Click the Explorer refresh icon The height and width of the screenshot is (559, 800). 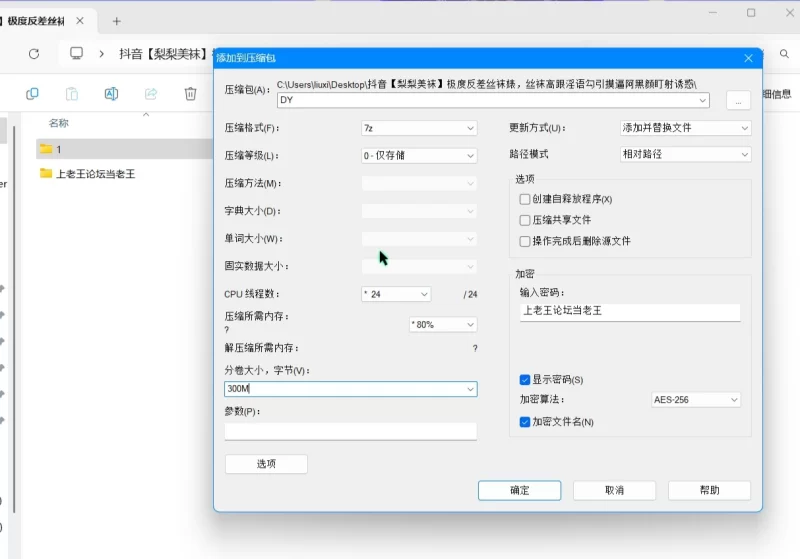point(34,54)
